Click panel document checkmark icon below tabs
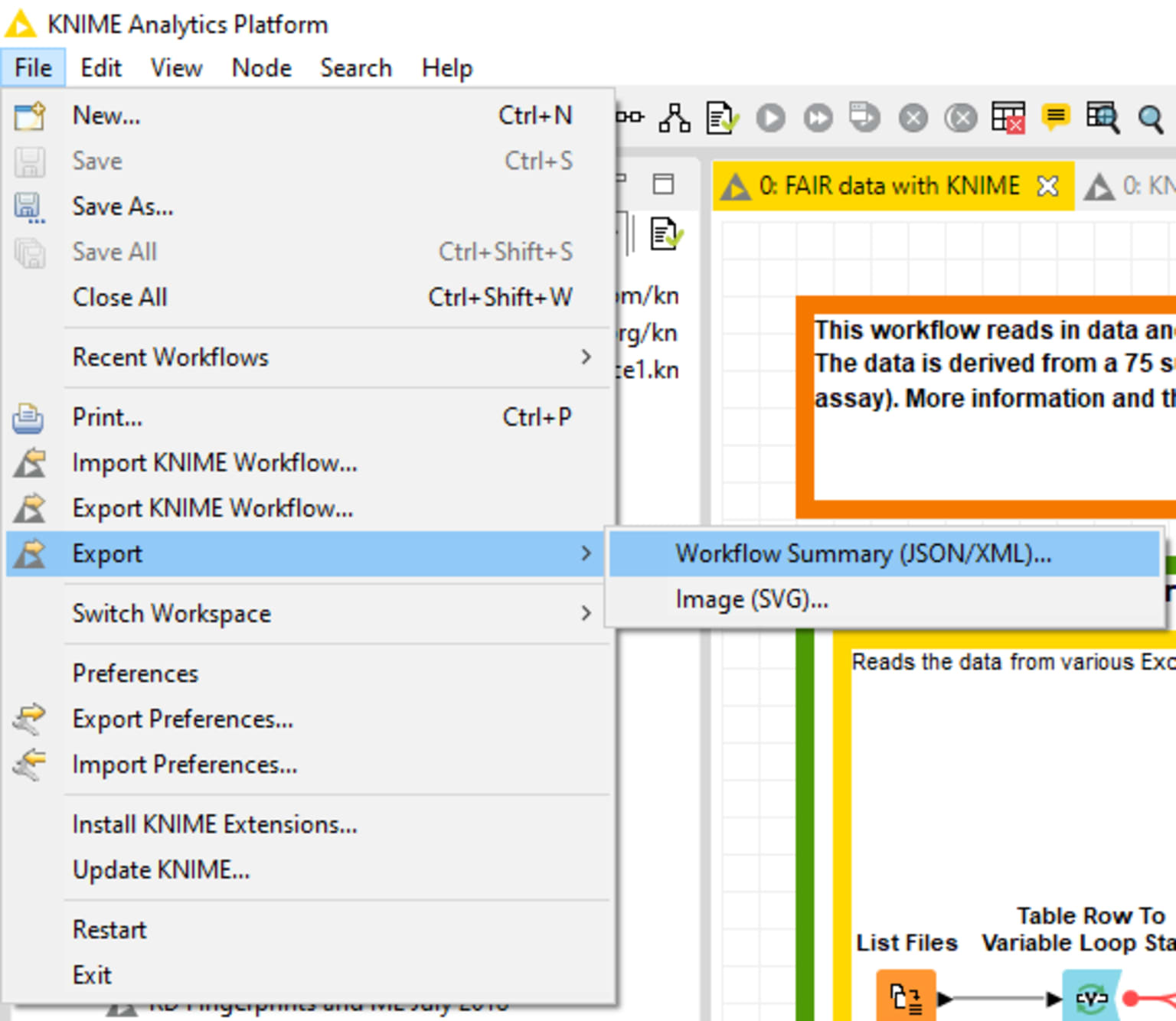This screenshot has height=1021, width=1176. point(667,234)
